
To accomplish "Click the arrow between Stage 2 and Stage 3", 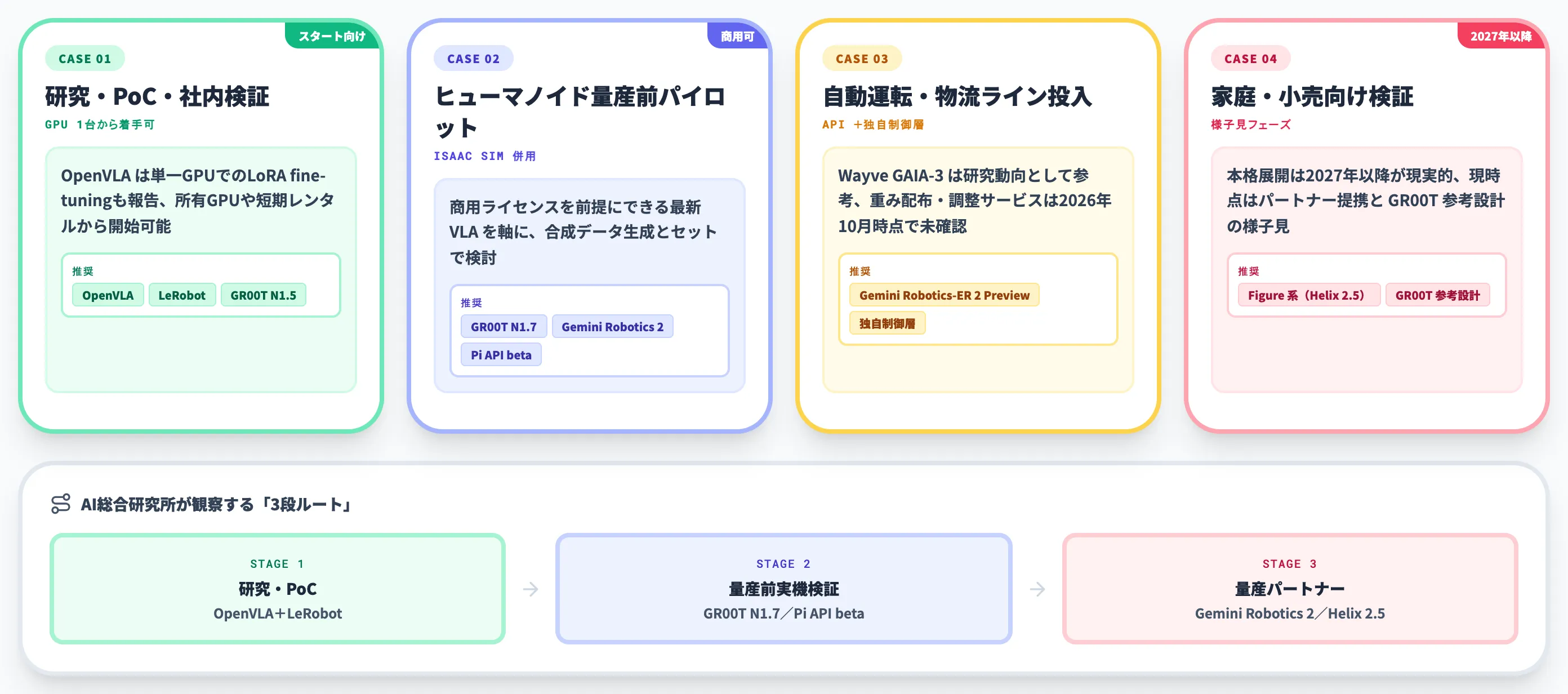I will click(1037, 589).
